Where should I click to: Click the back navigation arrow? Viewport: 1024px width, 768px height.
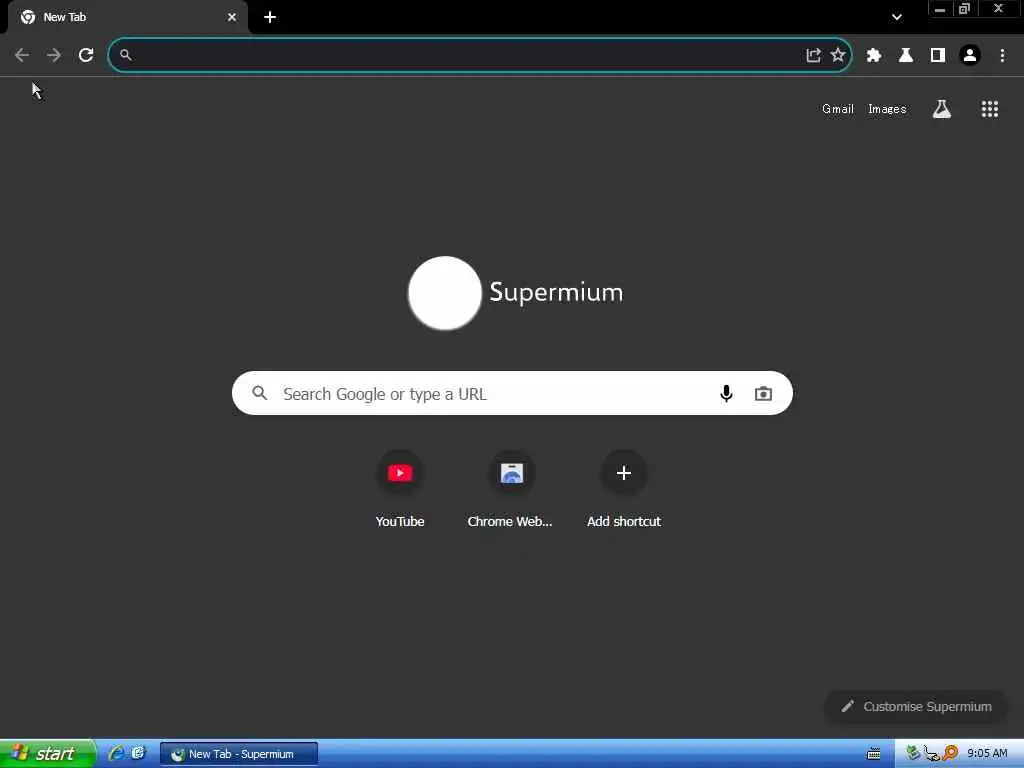pyautogui.click(x=22, y=56)
